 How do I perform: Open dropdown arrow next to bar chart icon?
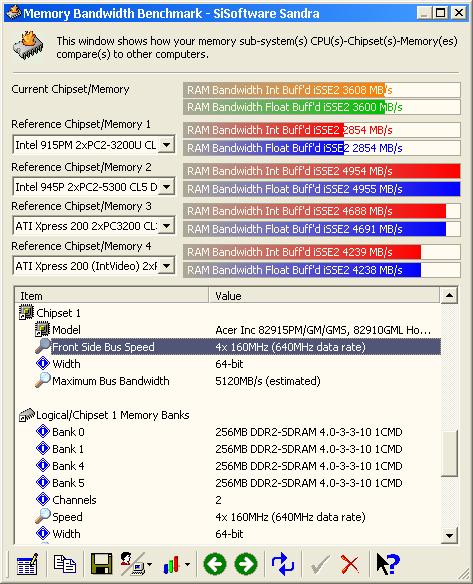tap(187, 564)
